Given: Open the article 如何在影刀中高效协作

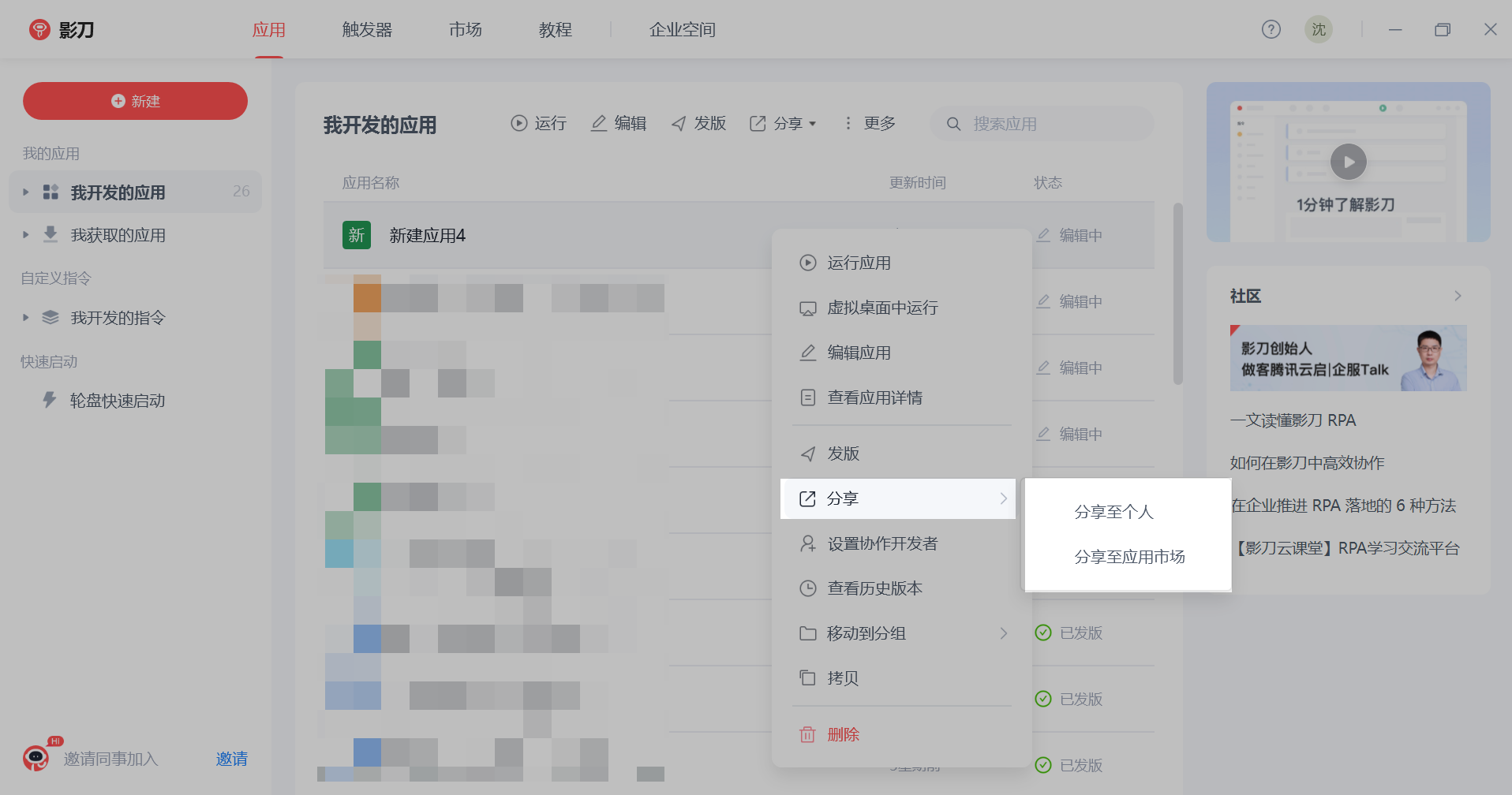Looking at the screenshot, I should (x=1307, y=463).
